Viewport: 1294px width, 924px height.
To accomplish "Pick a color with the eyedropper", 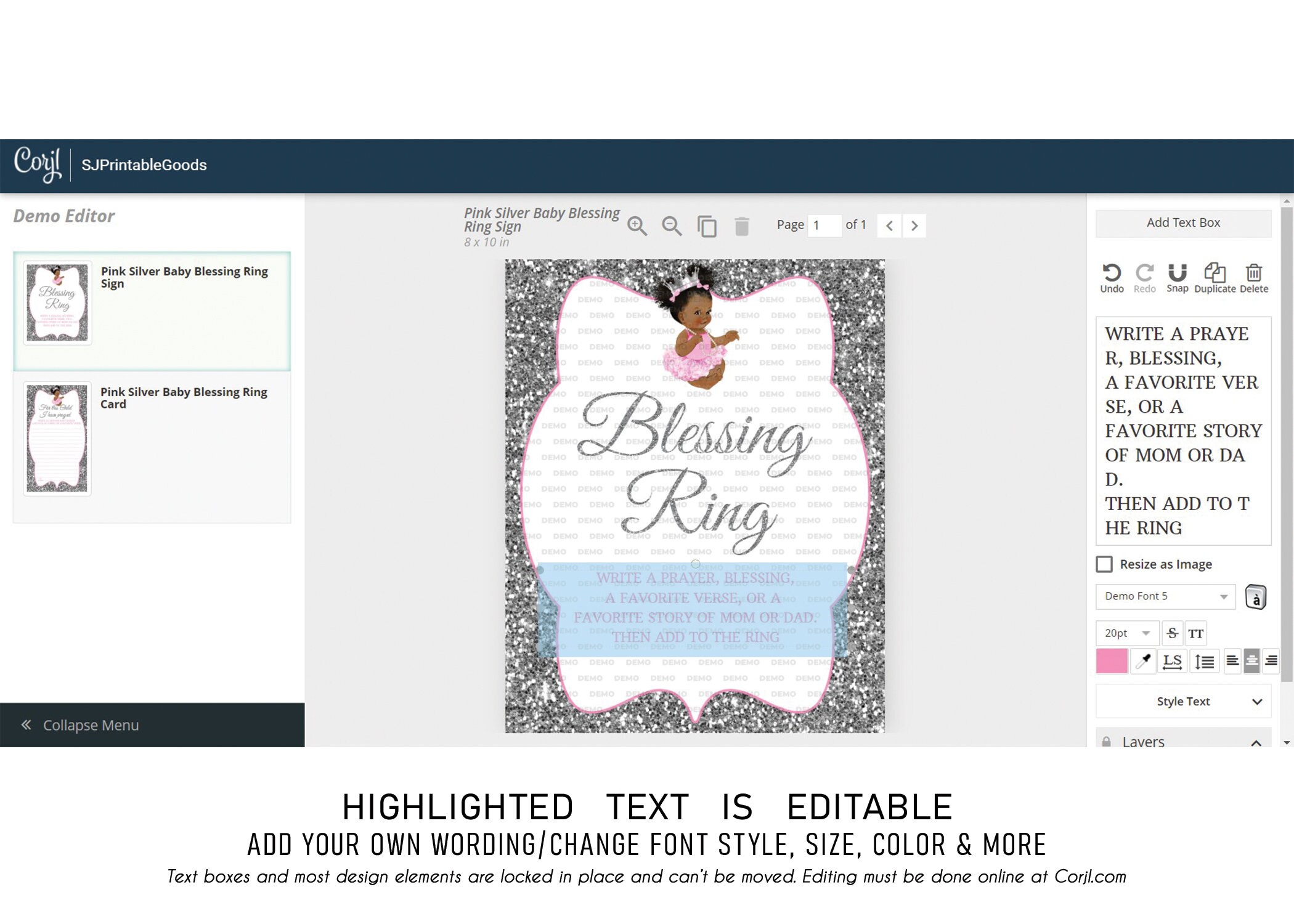I will (x=1143, y=662).
